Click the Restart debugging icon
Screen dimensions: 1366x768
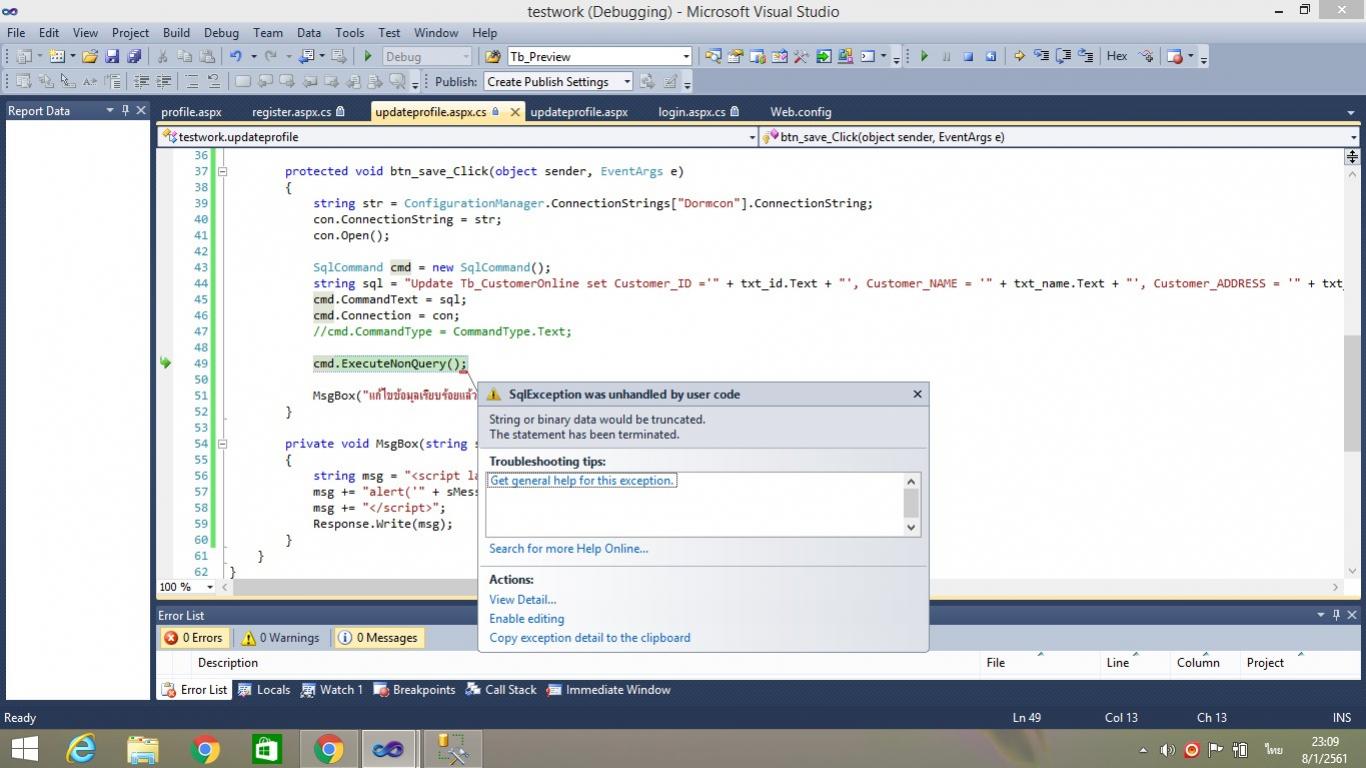[990, 57]
